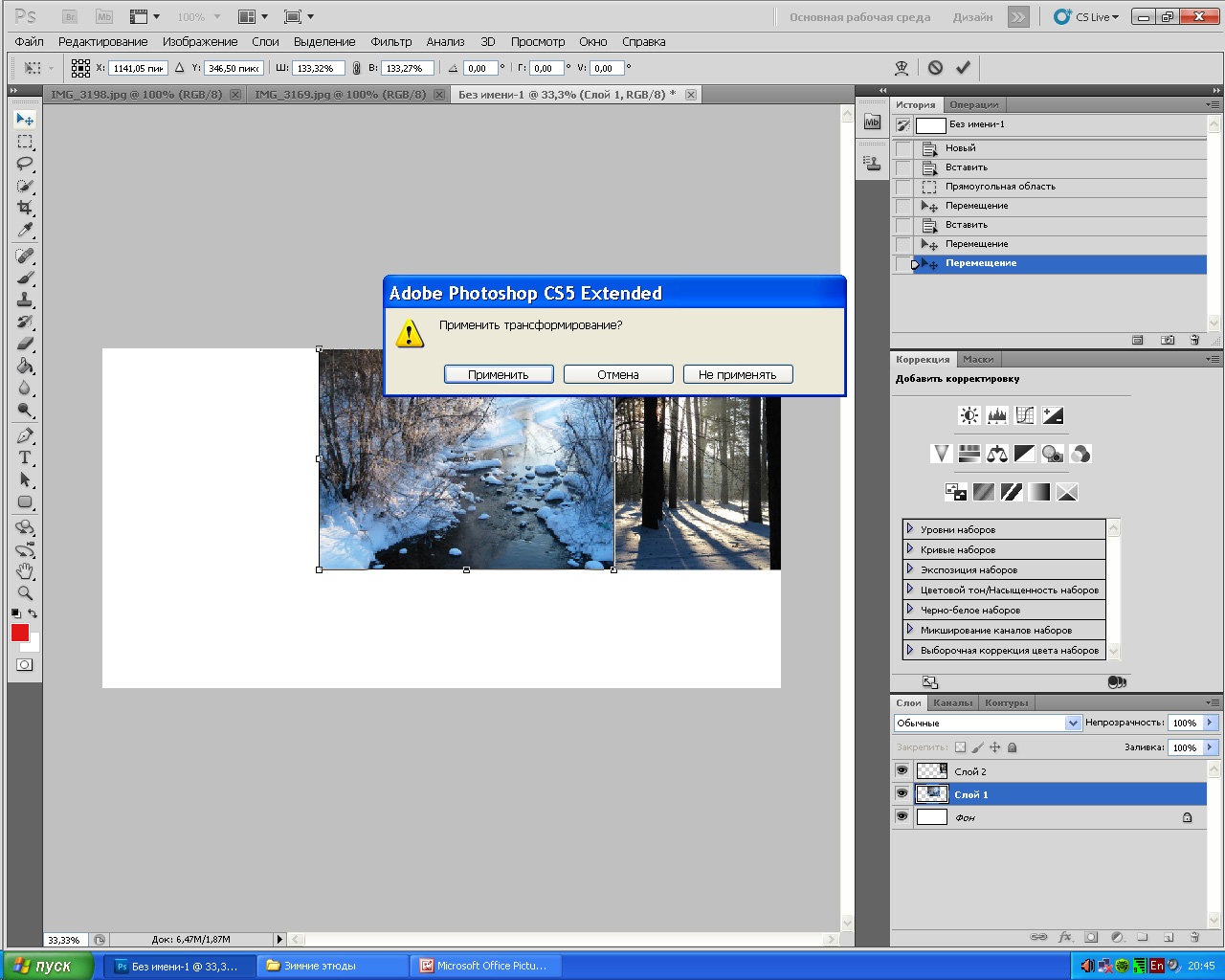This screenshot has width=1225, height=980.
Task: Hide layer Слой 2 with eye icon
Action: [x=902, y=770]
